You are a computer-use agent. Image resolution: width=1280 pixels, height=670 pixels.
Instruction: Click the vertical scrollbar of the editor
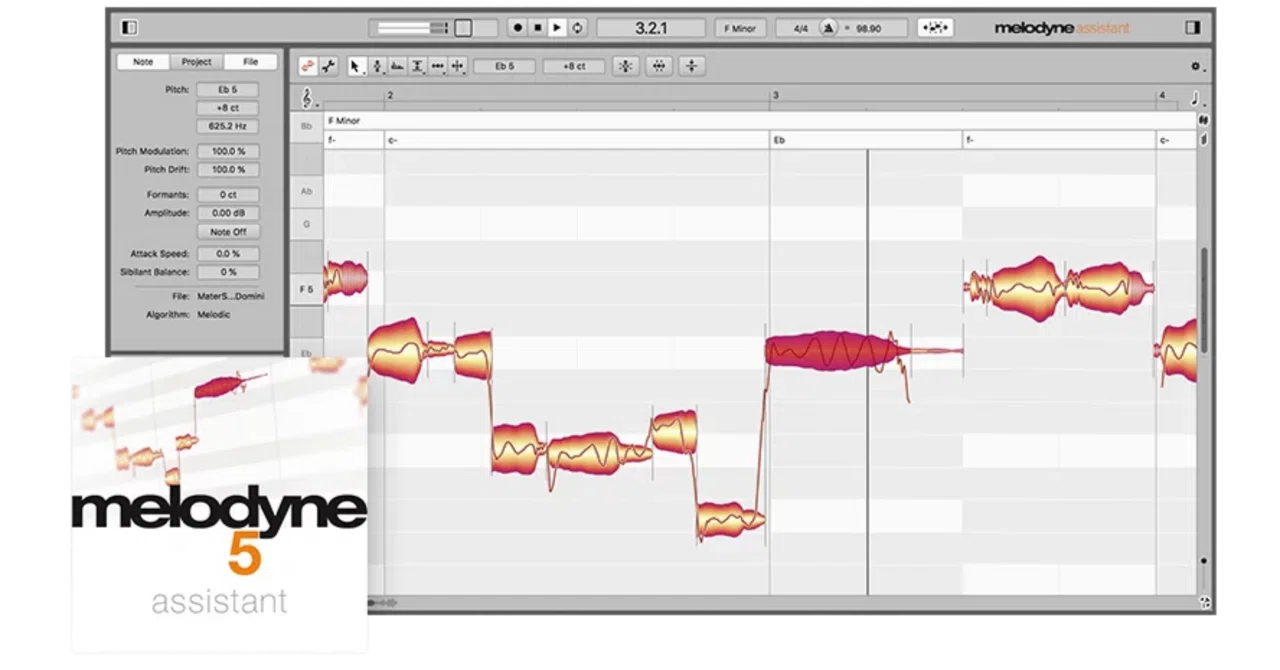pos(1203,300)
